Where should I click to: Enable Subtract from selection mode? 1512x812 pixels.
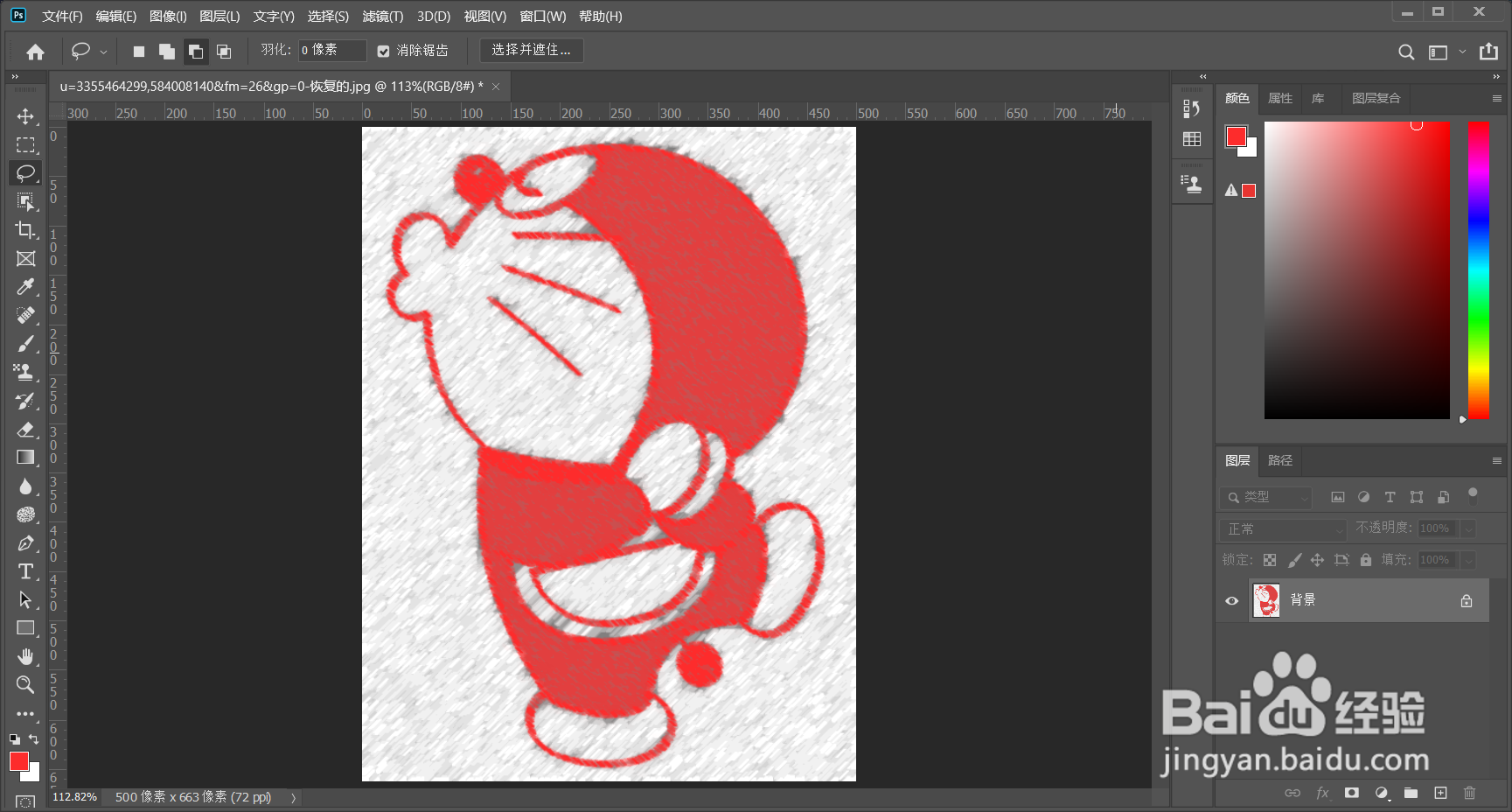click(x=195, y=51)
